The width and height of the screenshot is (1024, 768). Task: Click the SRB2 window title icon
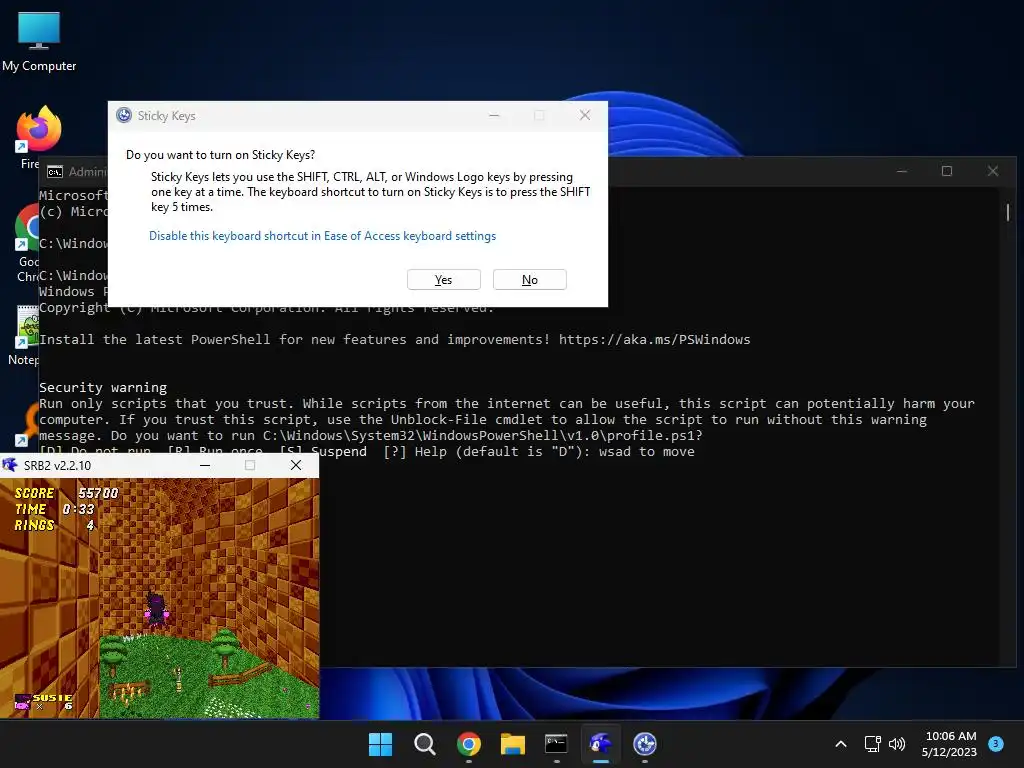pyautogui.click(x=10, y=465)
